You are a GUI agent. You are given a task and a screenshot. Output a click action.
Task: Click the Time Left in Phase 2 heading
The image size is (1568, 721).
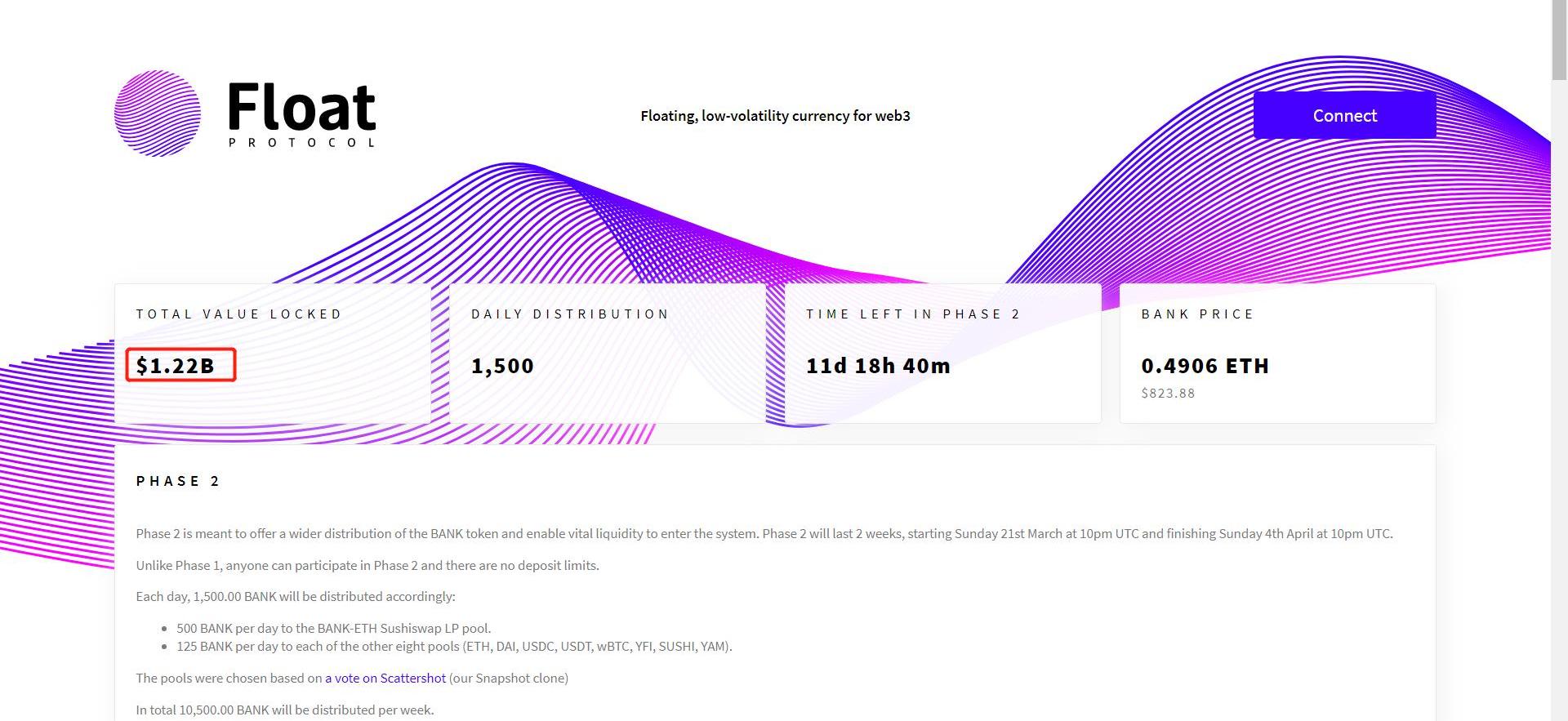(x=913, y=314)
